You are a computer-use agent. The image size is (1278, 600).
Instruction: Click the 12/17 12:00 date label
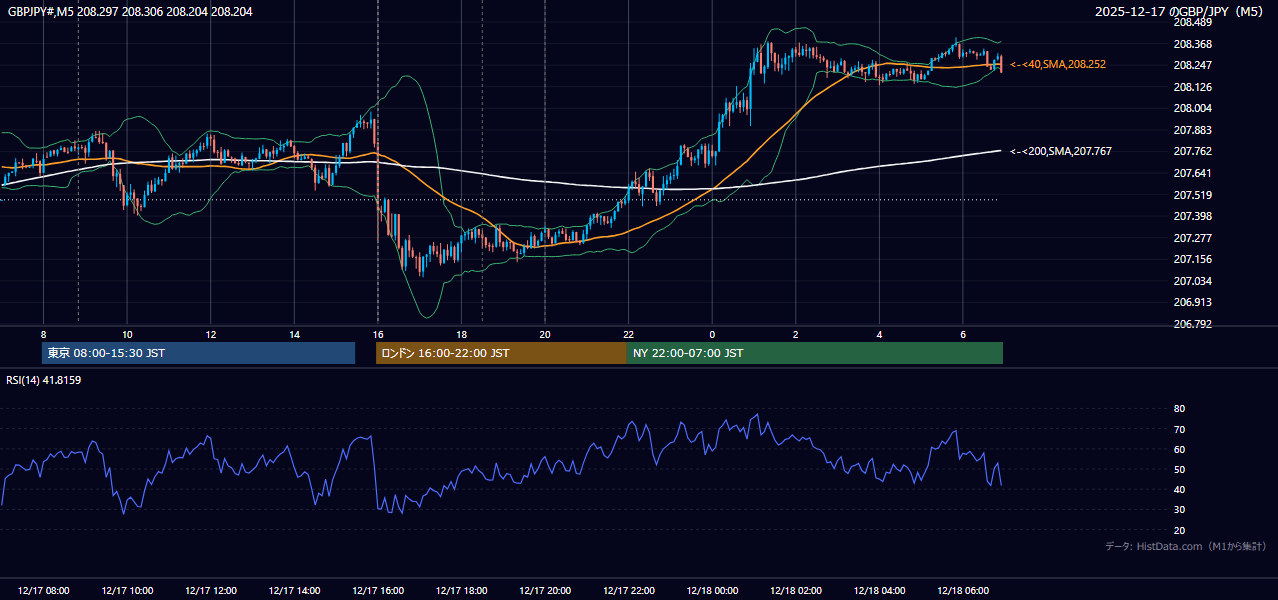210,591
